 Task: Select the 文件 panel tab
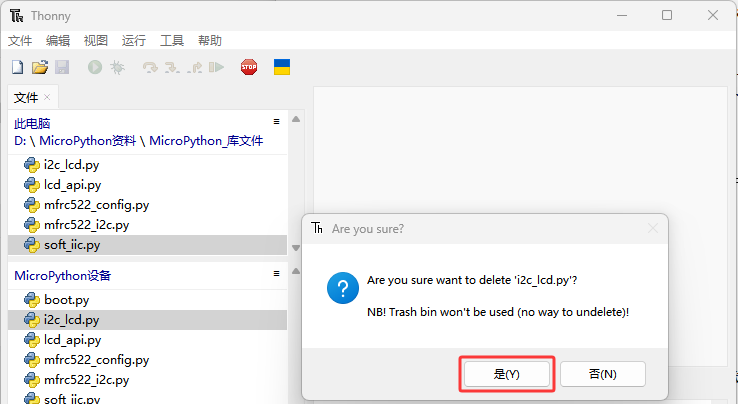coord(26,97)
